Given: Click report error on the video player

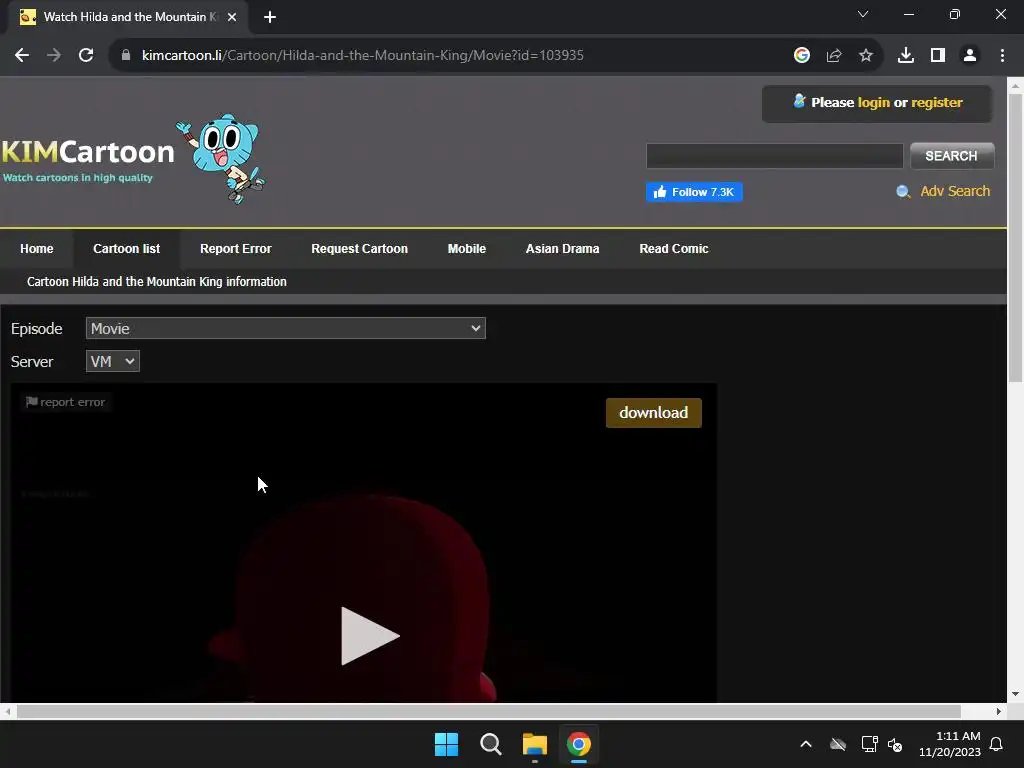Looking at the screenshot, I should pyautogui.click(x=65, y=402).
